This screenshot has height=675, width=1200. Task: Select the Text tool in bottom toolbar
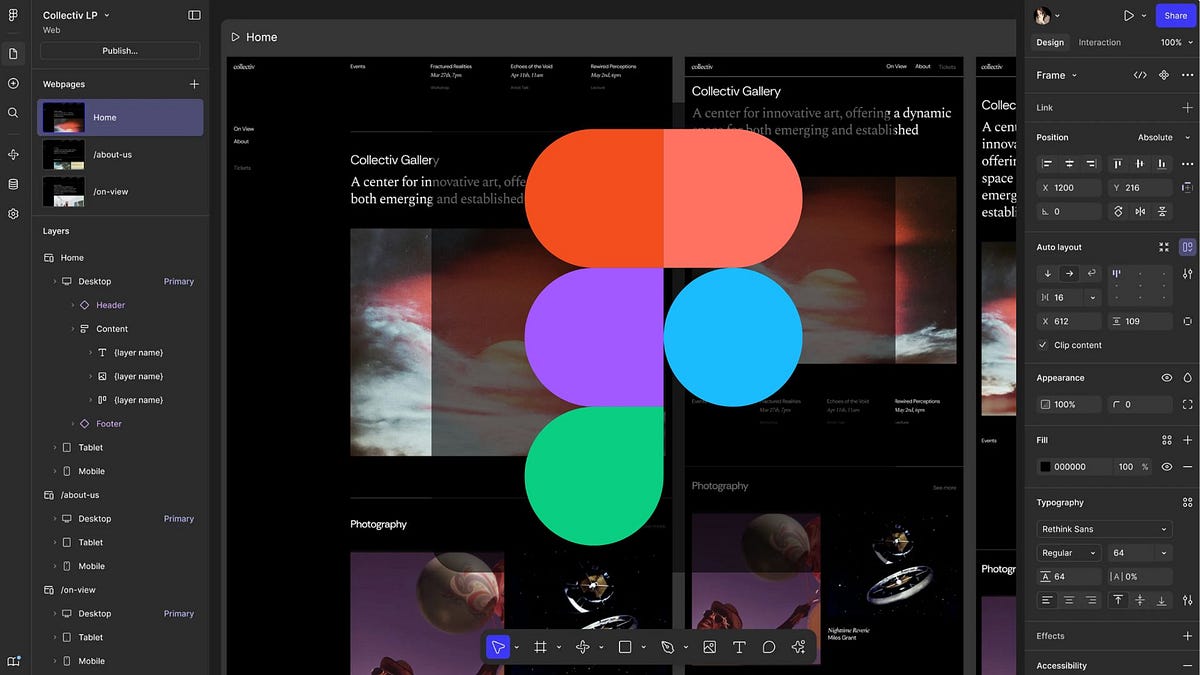point(739,647)
